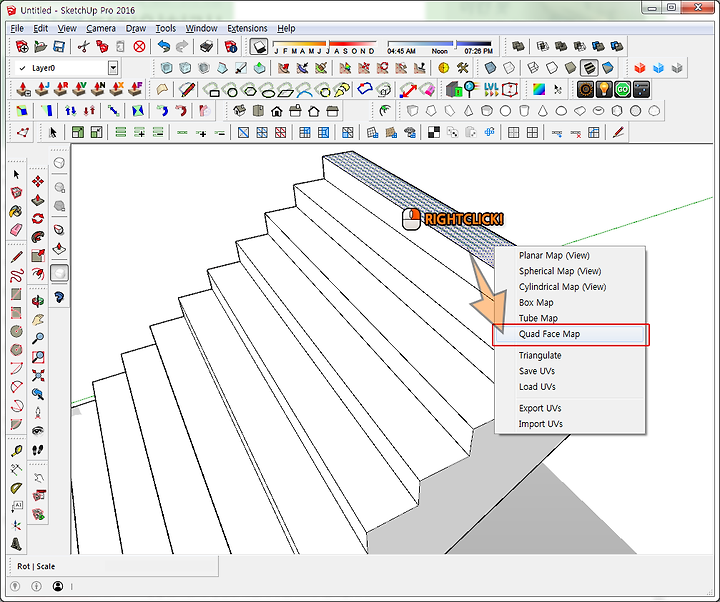Toggle the Layer0 checkmark
Image resolution: width=720 pixels, height=602 pixels.
22,68
